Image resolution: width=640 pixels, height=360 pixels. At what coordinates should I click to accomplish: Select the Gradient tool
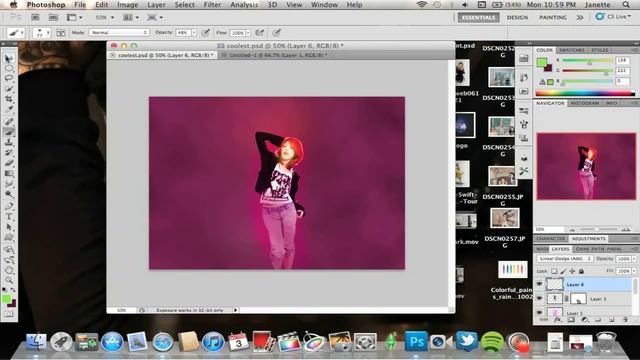click(9, 173)
